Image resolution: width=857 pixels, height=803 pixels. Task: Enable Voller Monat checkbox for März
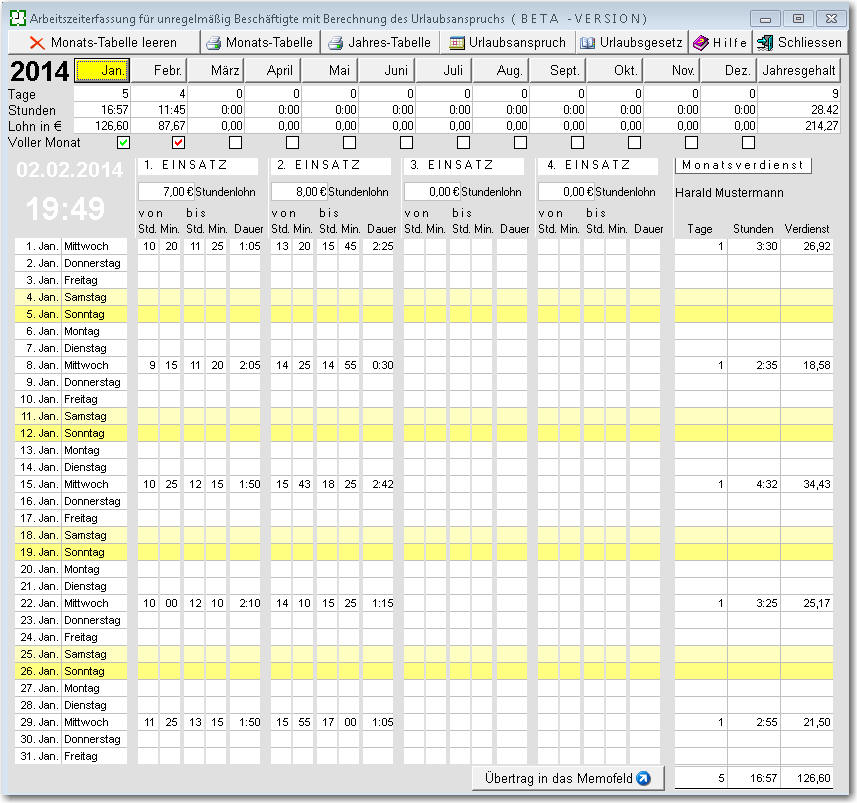(236, 143)
